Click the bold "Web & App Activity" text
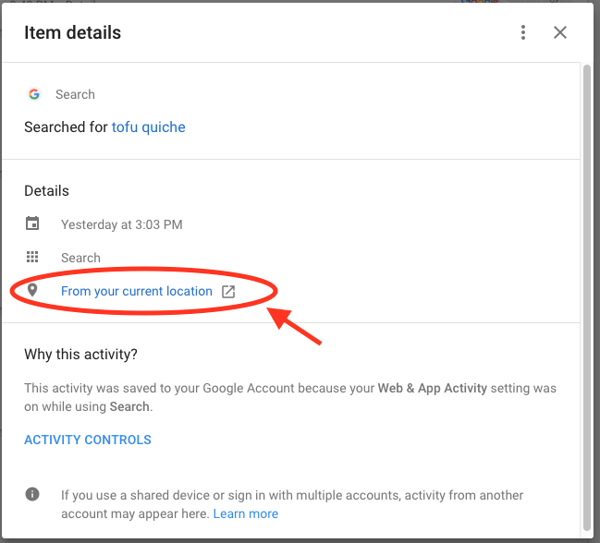 pos(437,388)
